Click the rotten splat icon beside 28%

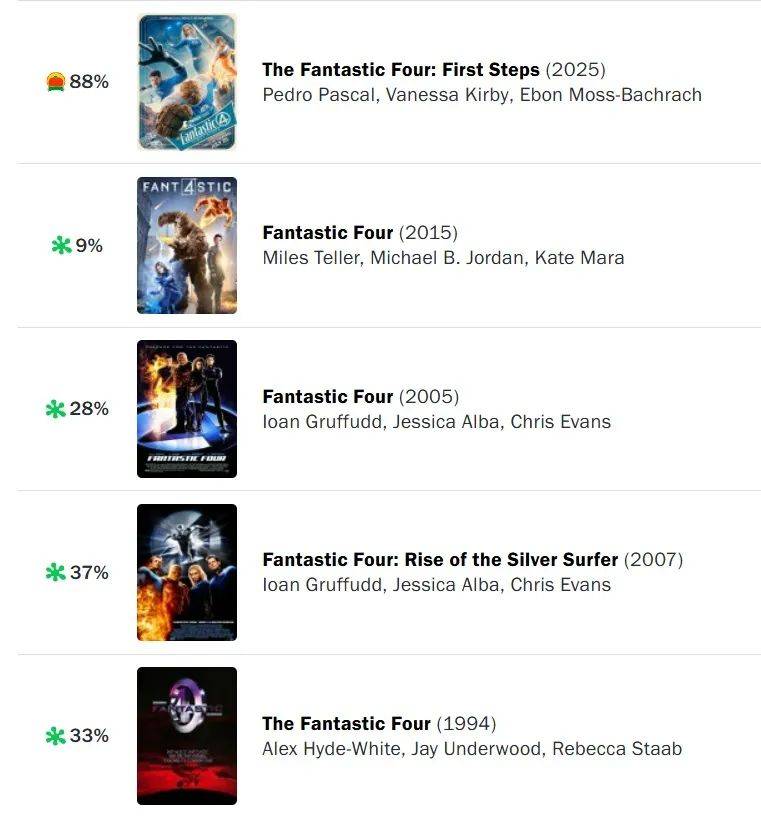pos(56,409)
